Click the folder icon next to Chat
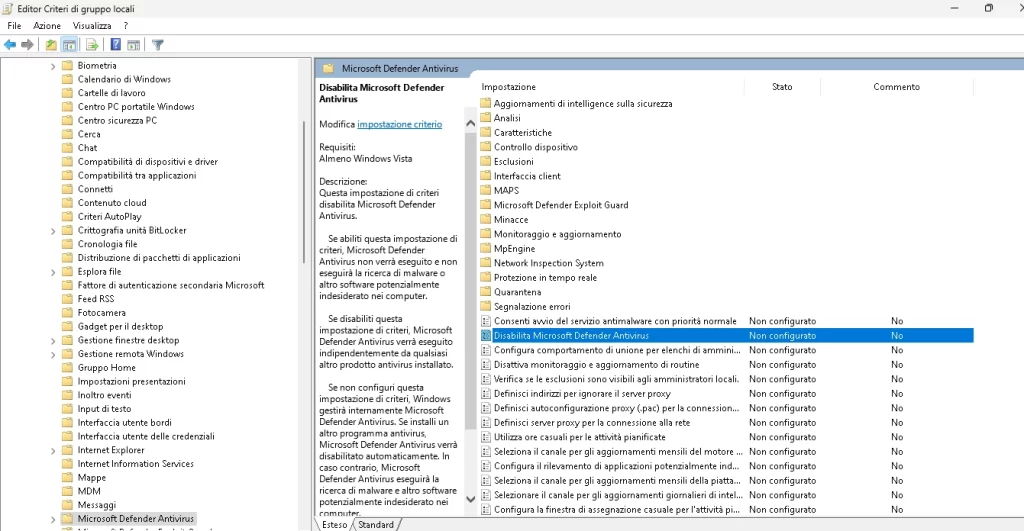1024x531 pixels. click(67, 148)
